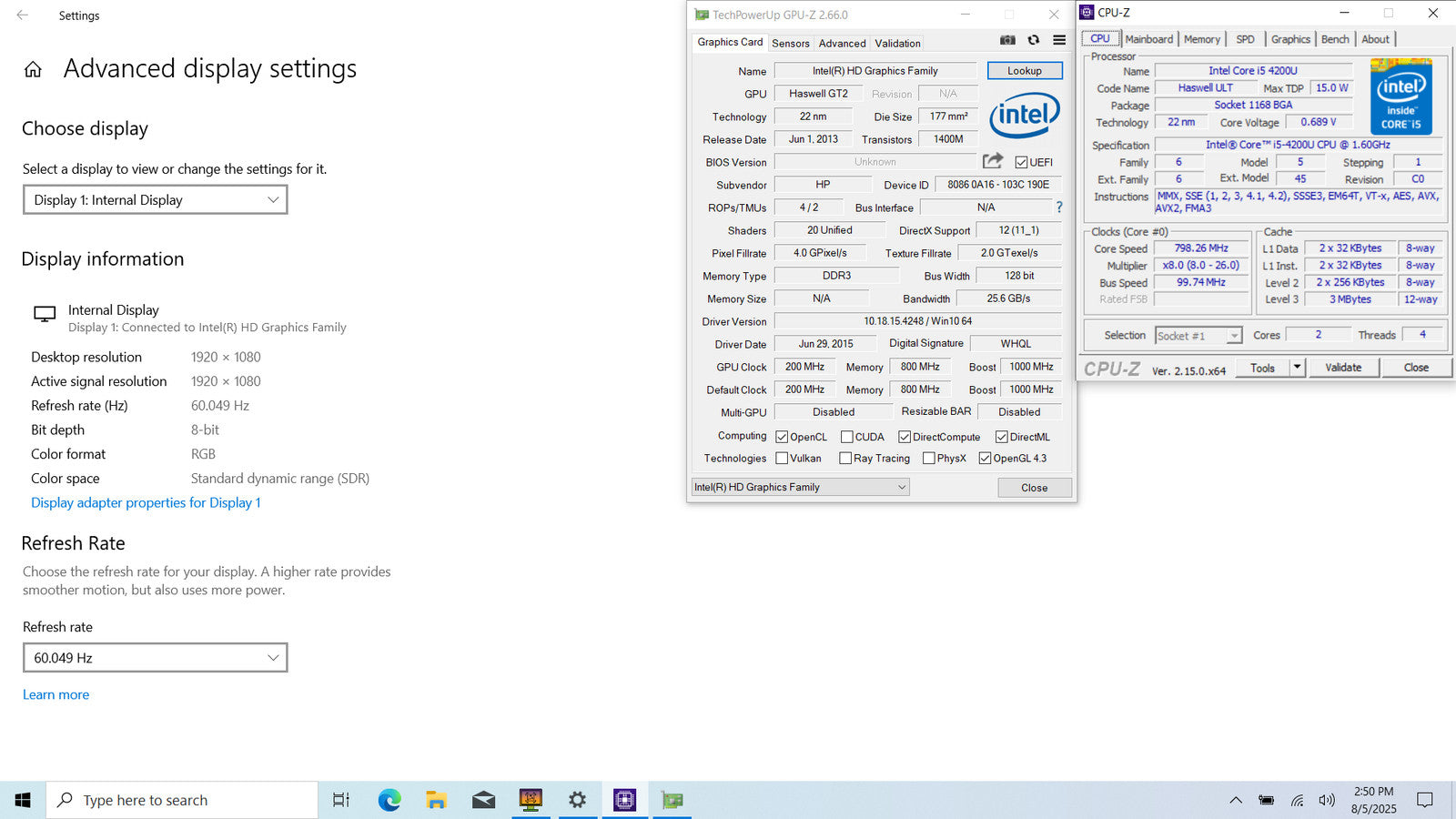Click the GPU-Z Close button
The width and height of the screenshot is (1456, 819).
(x=1035, y=488)
